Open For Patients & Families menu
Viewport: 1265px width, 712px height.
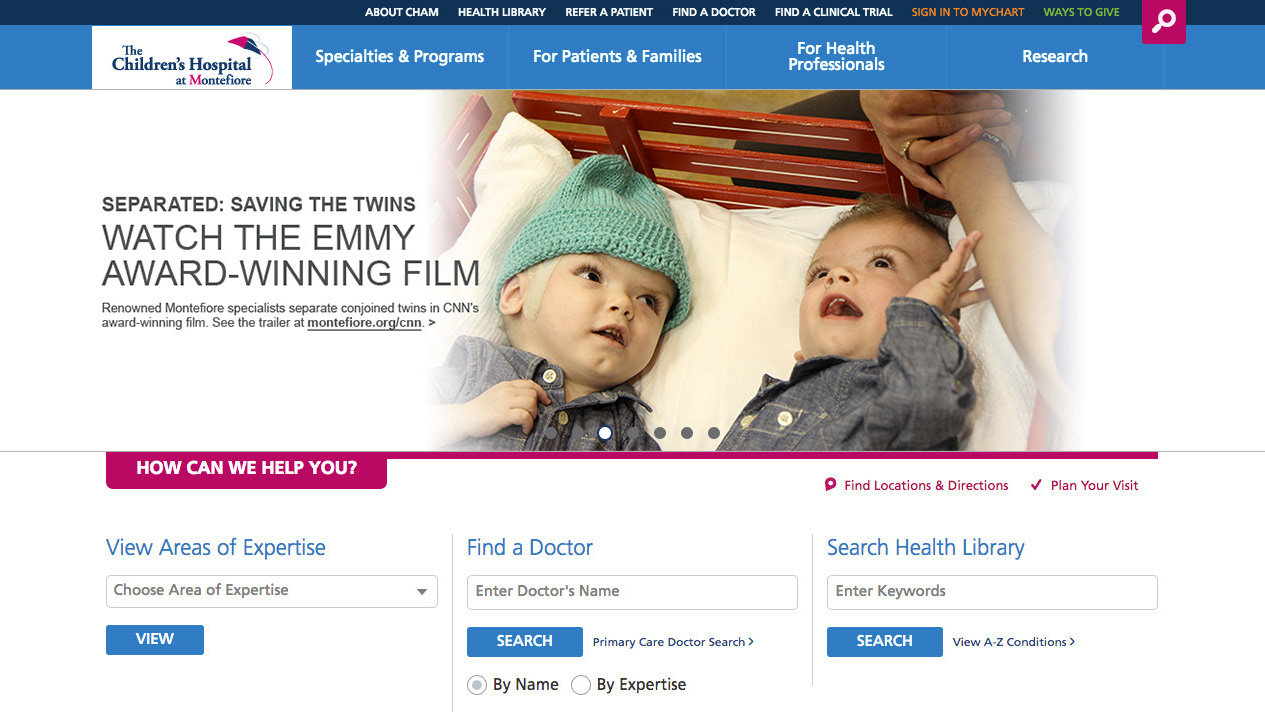pos(617,57)
